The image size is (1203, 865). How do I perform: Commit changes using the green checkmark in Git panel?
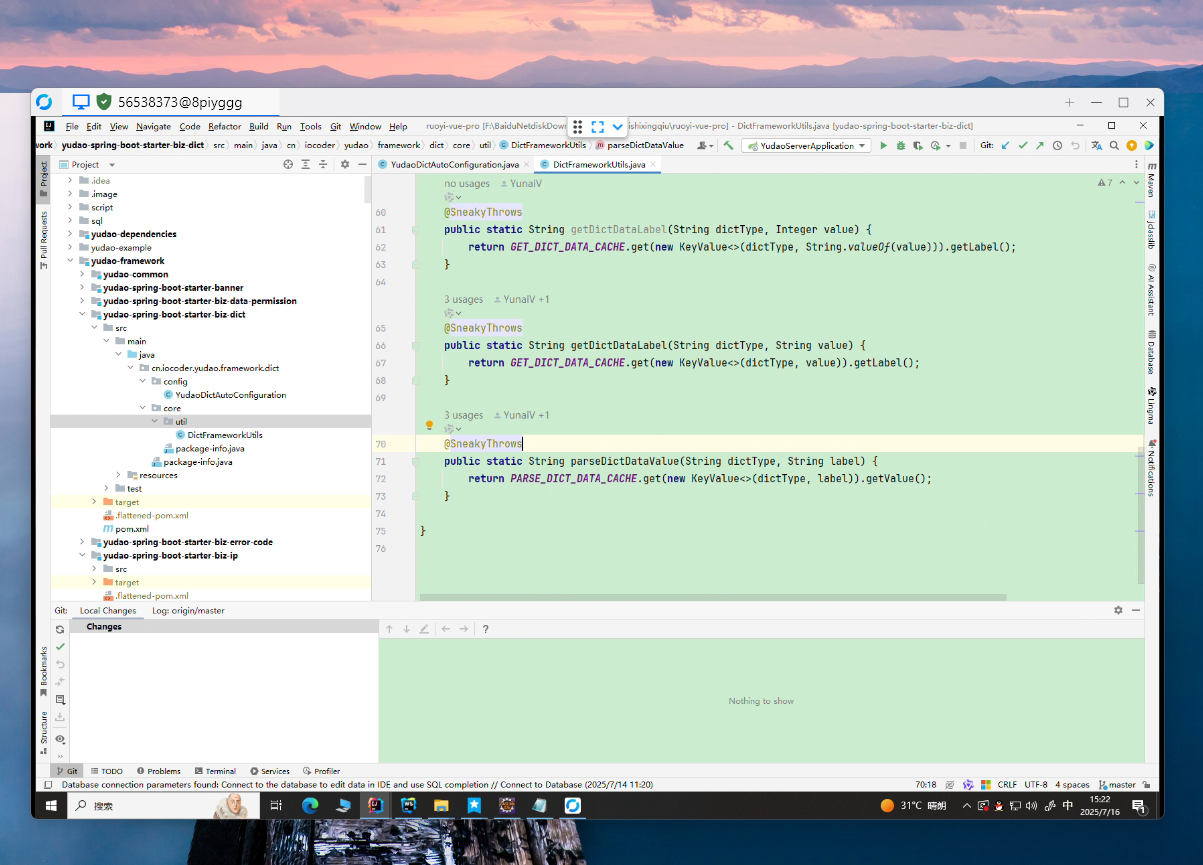(x=60, y=647)
